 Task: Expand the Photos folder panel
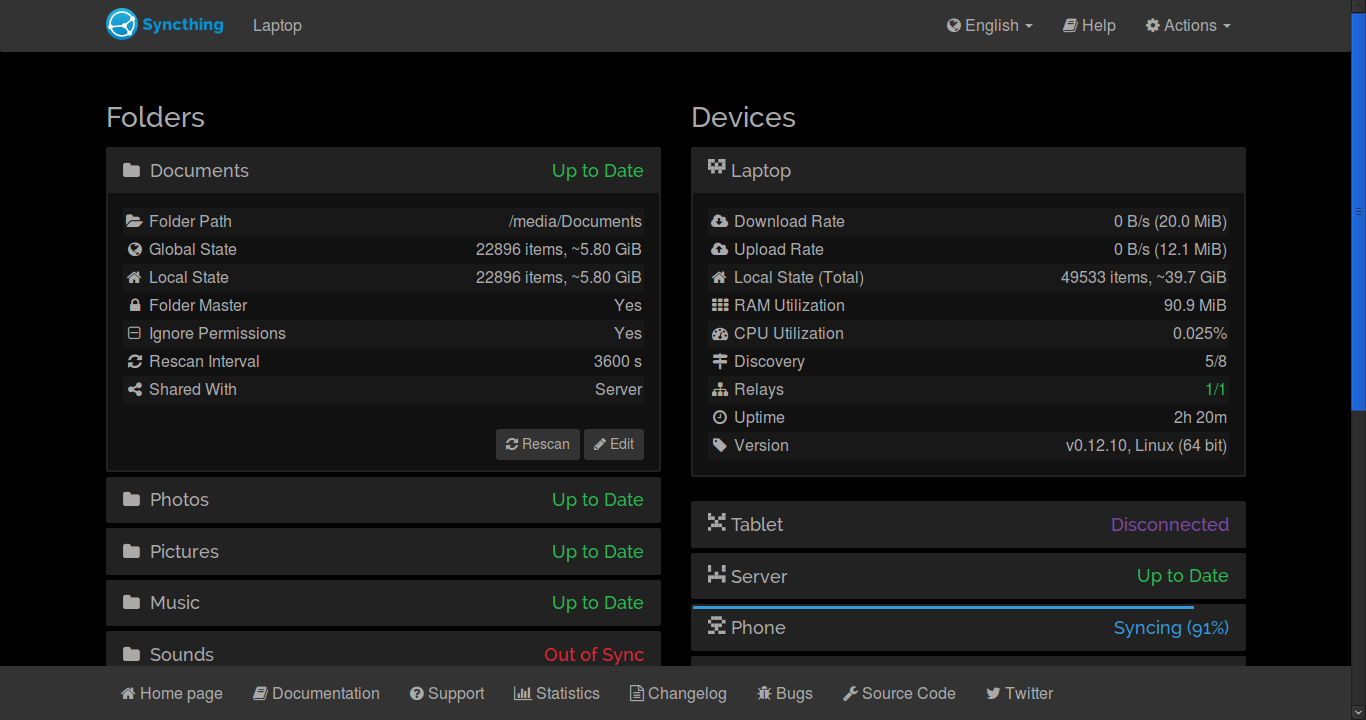pyautogui.click(x=383, y=500)
